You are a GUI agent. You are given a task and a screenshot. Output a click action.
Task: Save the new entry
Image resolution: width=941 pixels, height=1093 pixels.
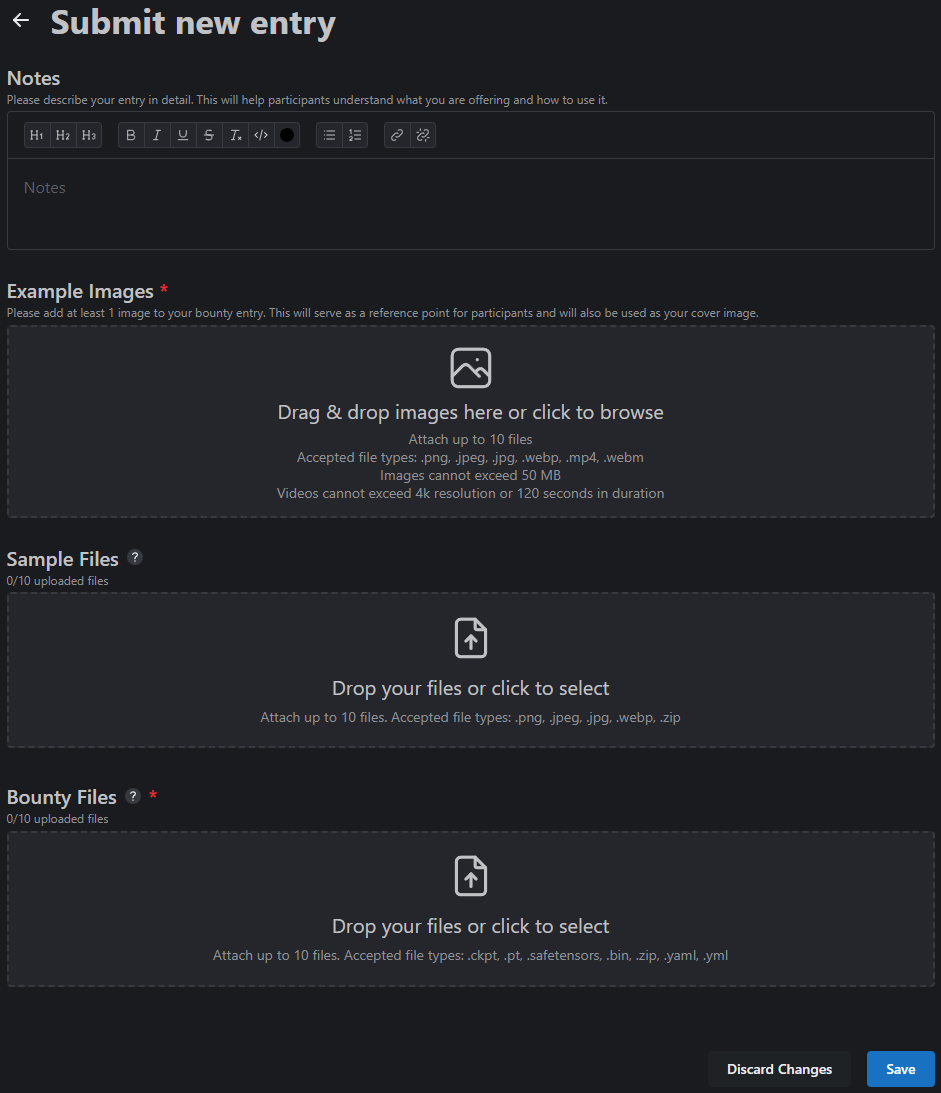coord(900,1069)
